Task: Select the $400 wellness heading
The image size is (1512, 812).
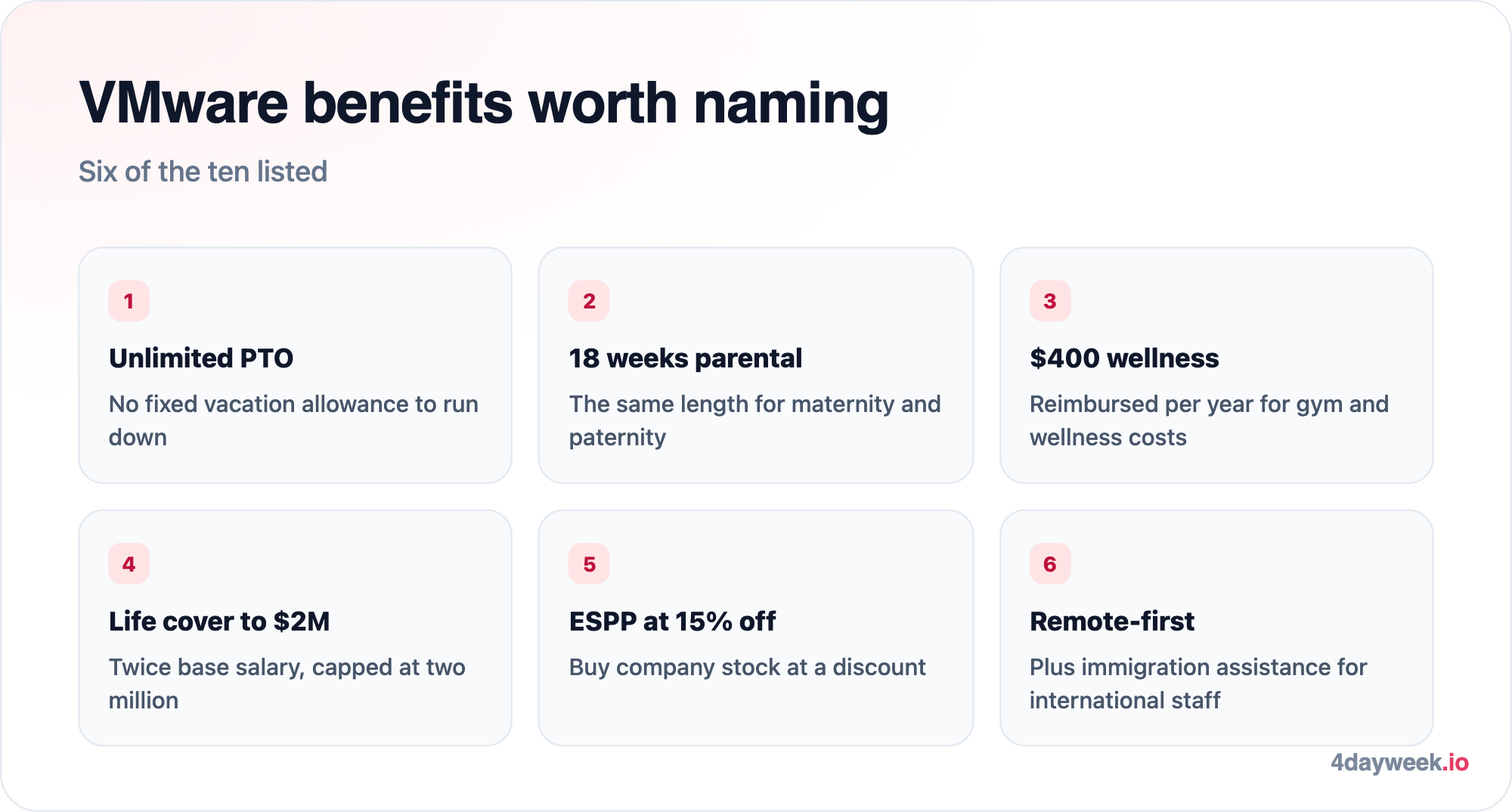Action: coord(1124,358)
